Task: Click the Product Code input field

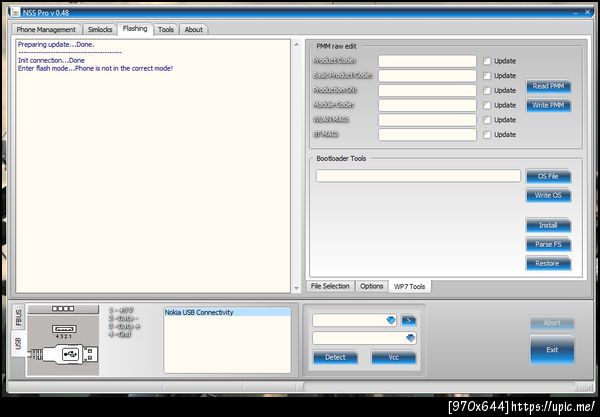Action: coord(427,61)
